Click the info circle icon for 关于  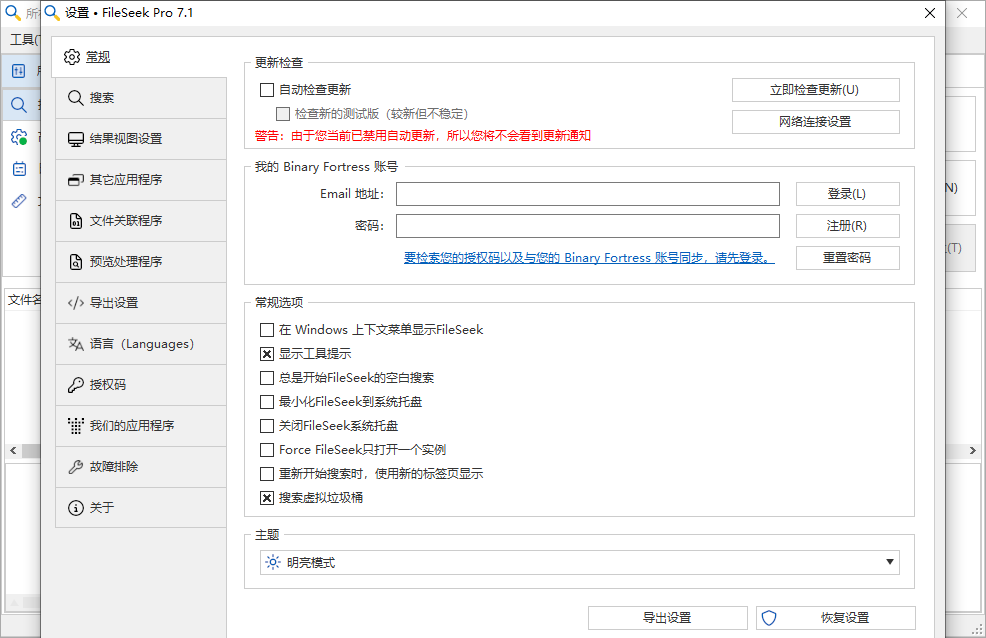[75, 507]
